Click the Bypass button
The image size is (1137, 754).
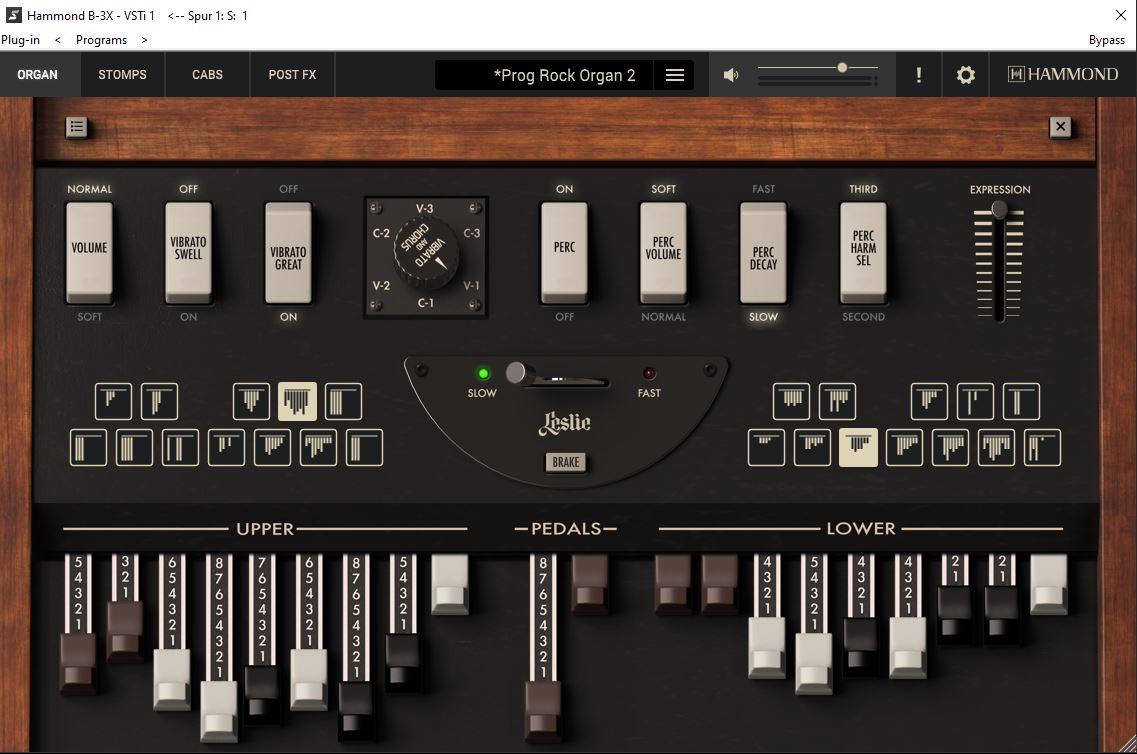pos(1107,40)
